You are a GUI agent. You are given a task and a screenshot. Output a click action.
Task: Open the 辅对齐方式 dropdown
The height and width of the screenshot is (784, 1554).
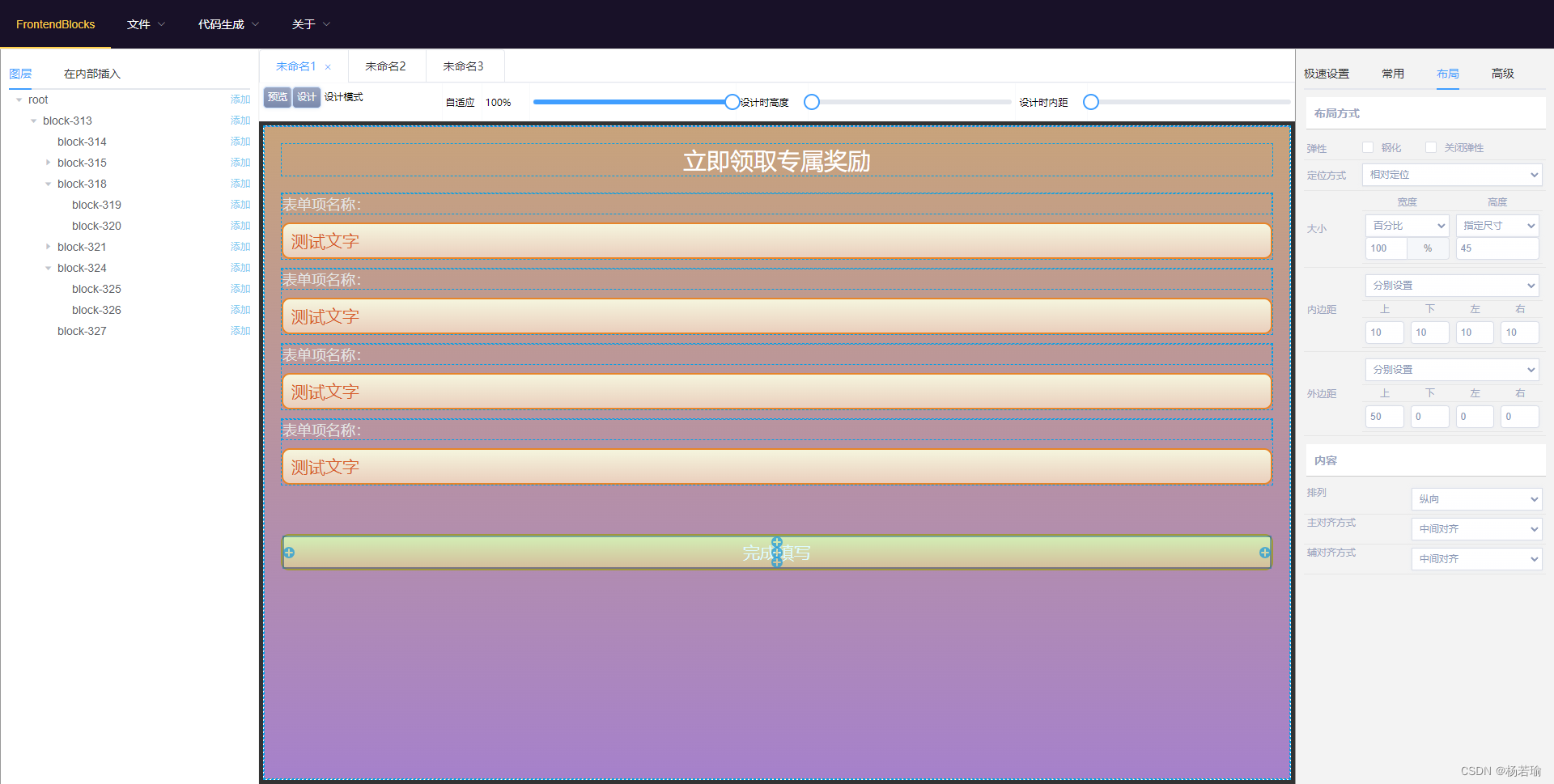(1477, 559)
